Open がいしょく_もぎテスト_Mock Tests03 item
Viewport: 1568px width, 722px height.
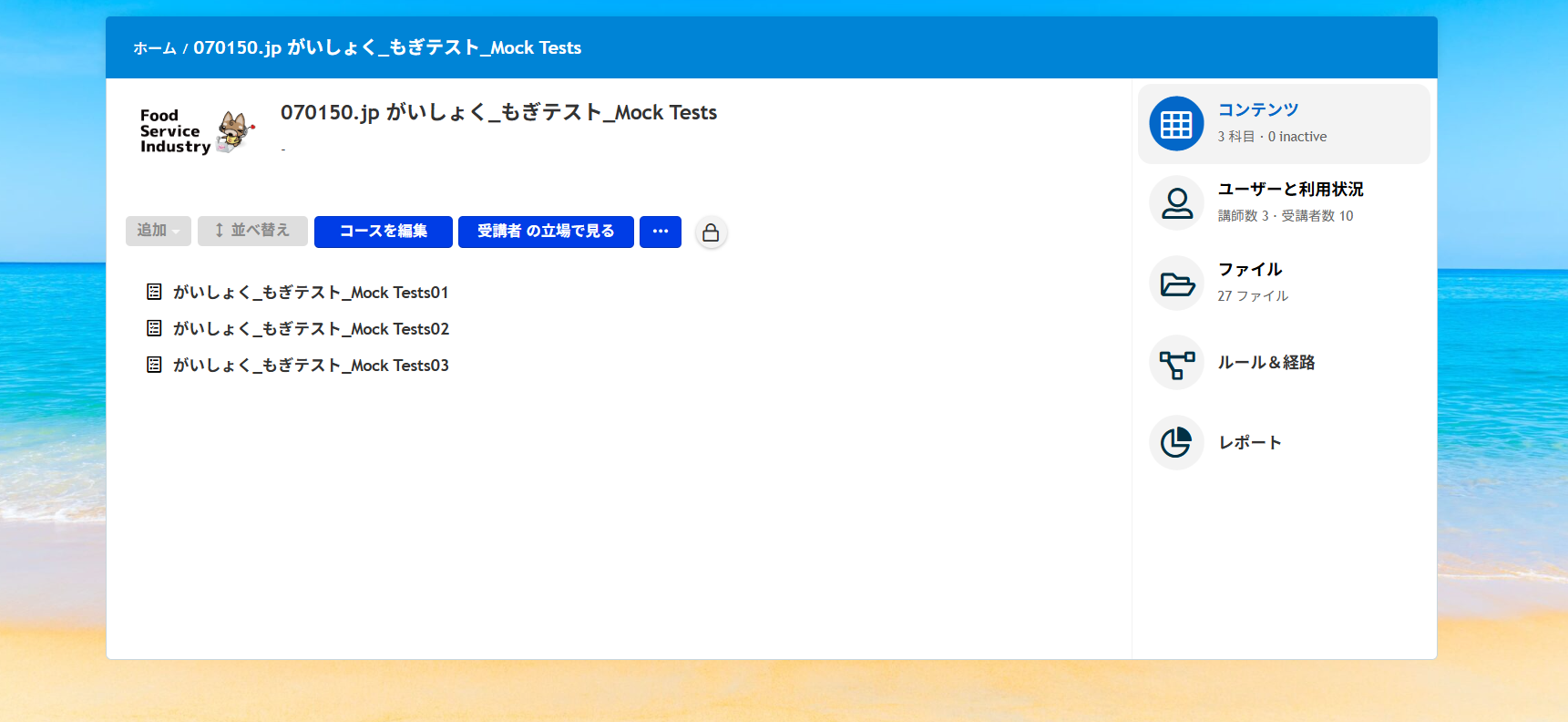pyautogui.click(x=311, y=366)
